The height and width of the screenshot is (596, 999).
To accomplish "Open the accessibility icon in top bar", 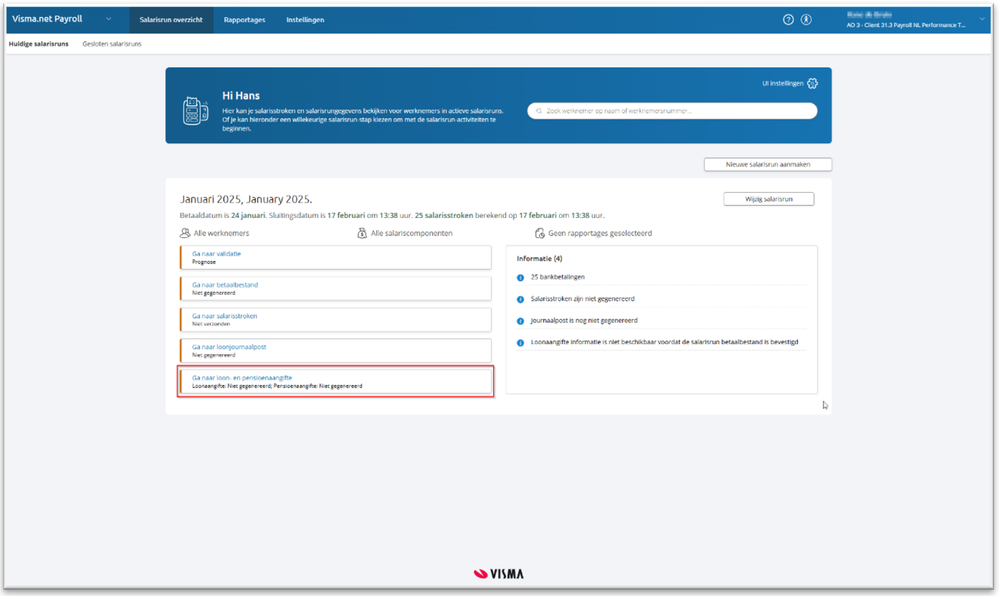I will pyautogui.click(x=806, y=20).
